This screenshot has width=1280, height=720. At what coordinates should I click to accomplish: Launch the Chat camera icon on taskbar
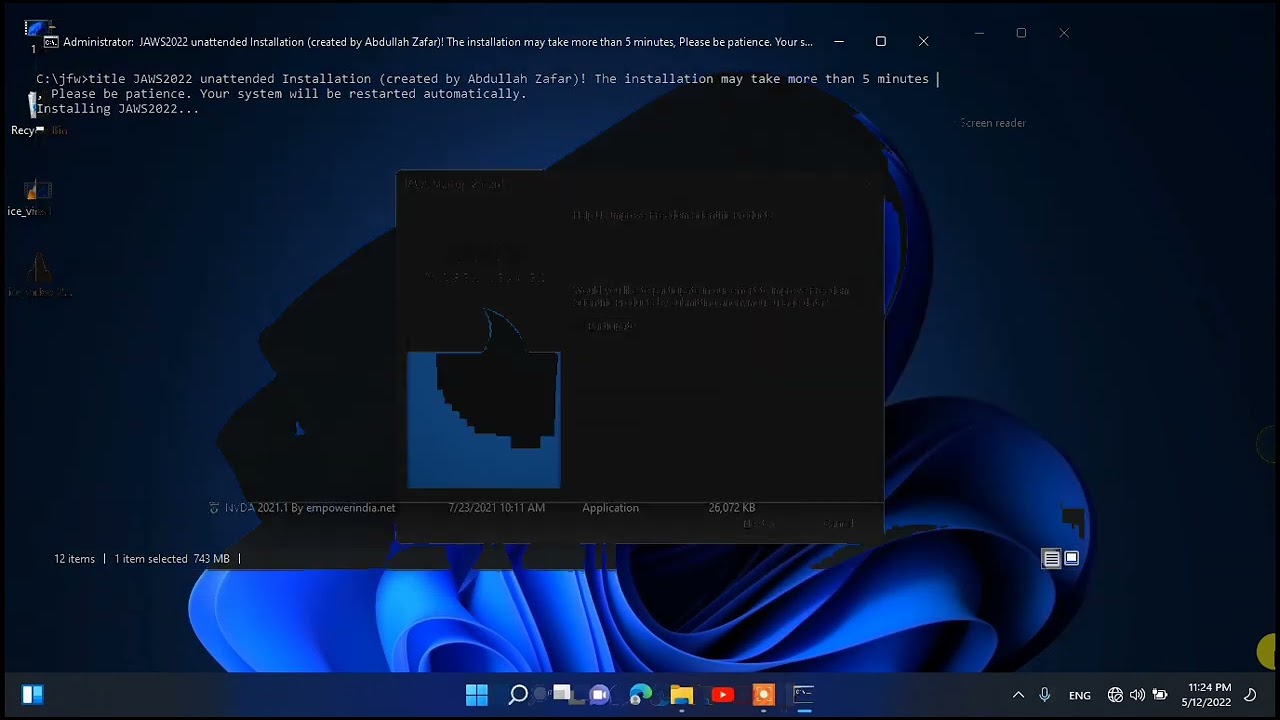click(x=600, y=694)
